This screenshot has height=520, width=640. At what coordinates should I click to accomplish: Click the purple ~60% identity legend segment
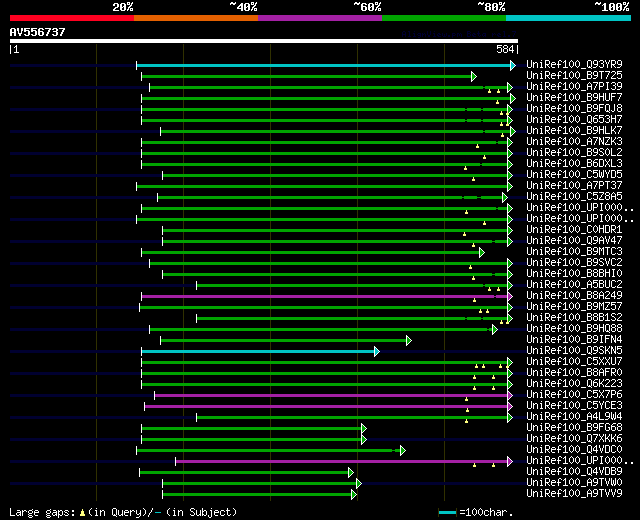point(320,18)
